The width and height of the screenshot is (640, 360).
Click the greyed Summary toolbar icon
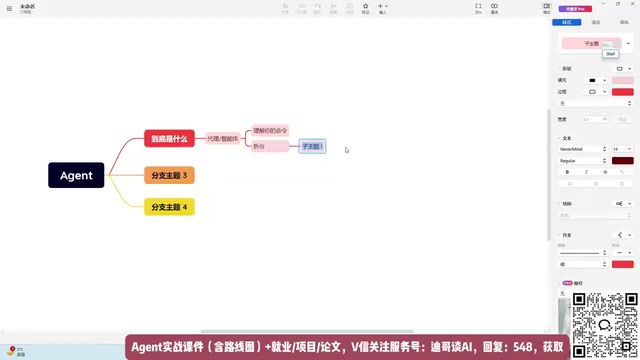pyautogui.click(x=349, y=8)
